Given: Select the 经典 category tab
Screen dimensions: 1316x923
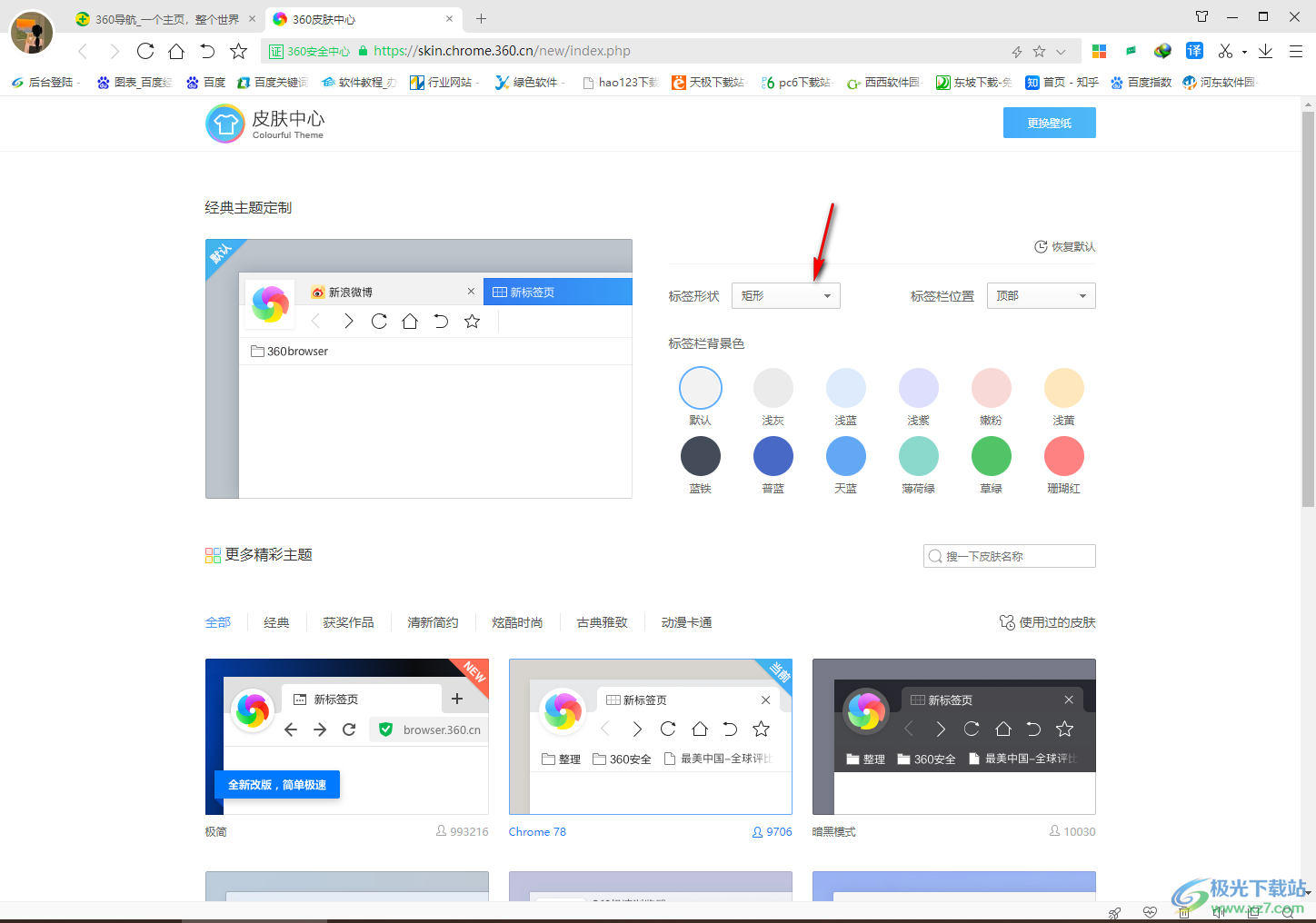Looking at the screenshot, I should [276, 622].
